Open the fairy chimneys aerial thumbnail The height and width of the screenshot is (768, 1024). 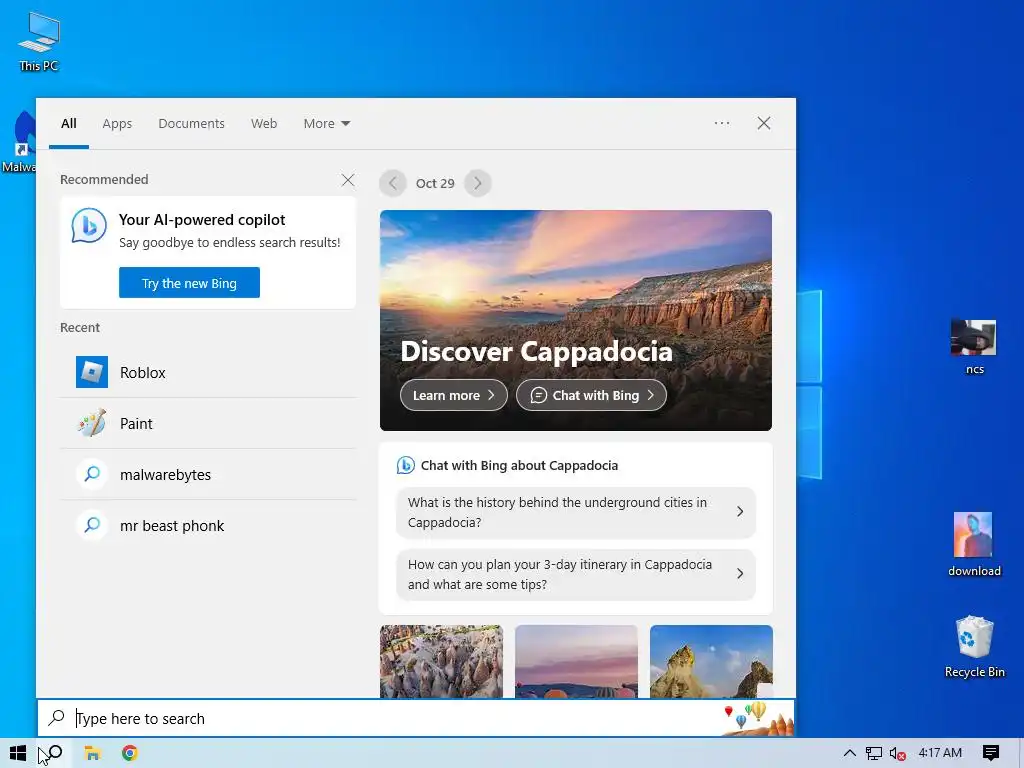[441, 662]
